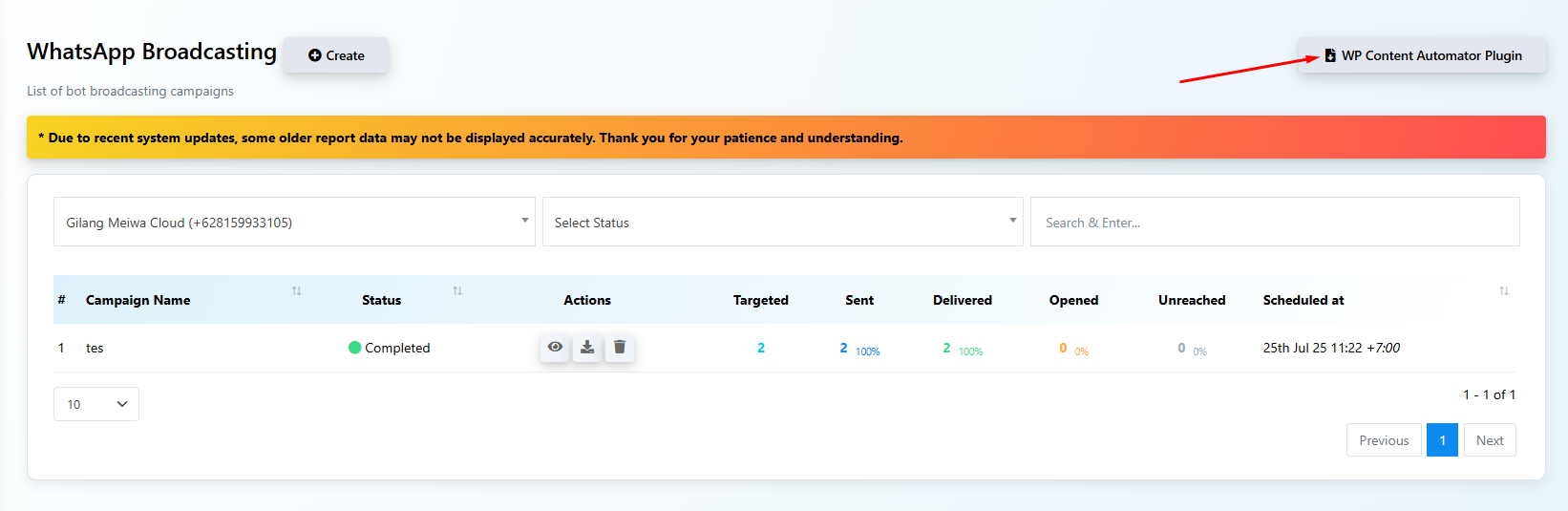Go to the Previous page
The width and height of the screenshot is (1568, 511).
pos(1384,440)
